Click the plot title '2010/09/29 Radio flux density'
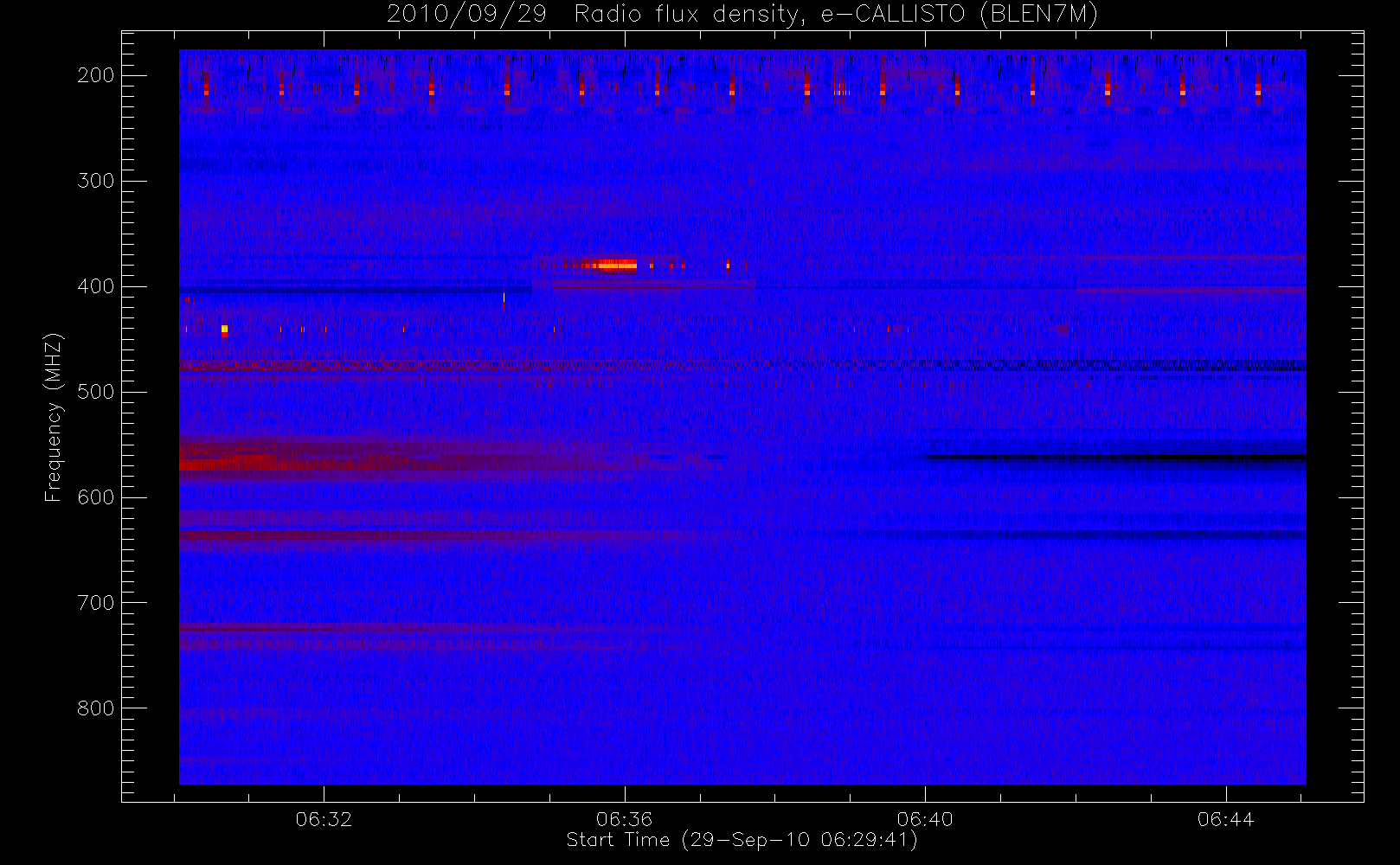The image size is (1400, 865). [x=742, y=15]
